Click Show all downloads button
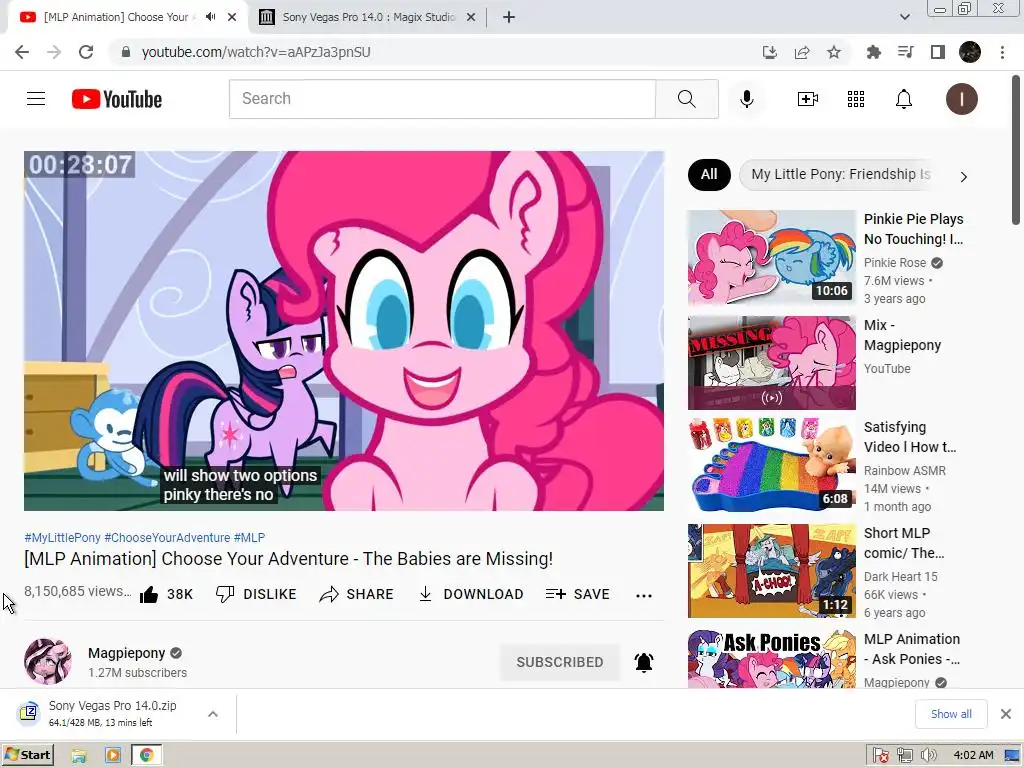The image size is (1024, 768). (x=951, y=714)
